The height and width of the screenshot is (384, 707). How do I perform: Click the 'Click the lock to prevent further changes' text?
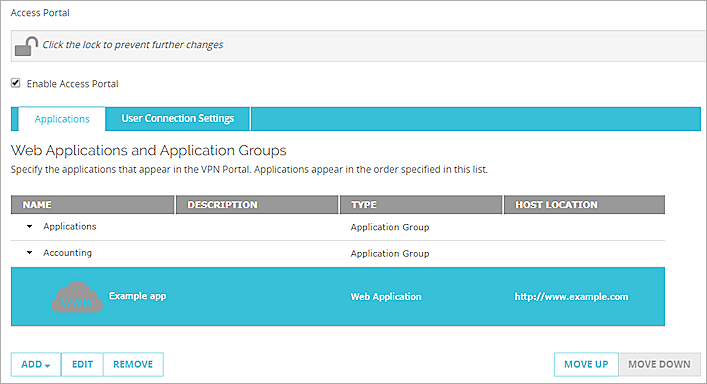click(x=133, y=45)
